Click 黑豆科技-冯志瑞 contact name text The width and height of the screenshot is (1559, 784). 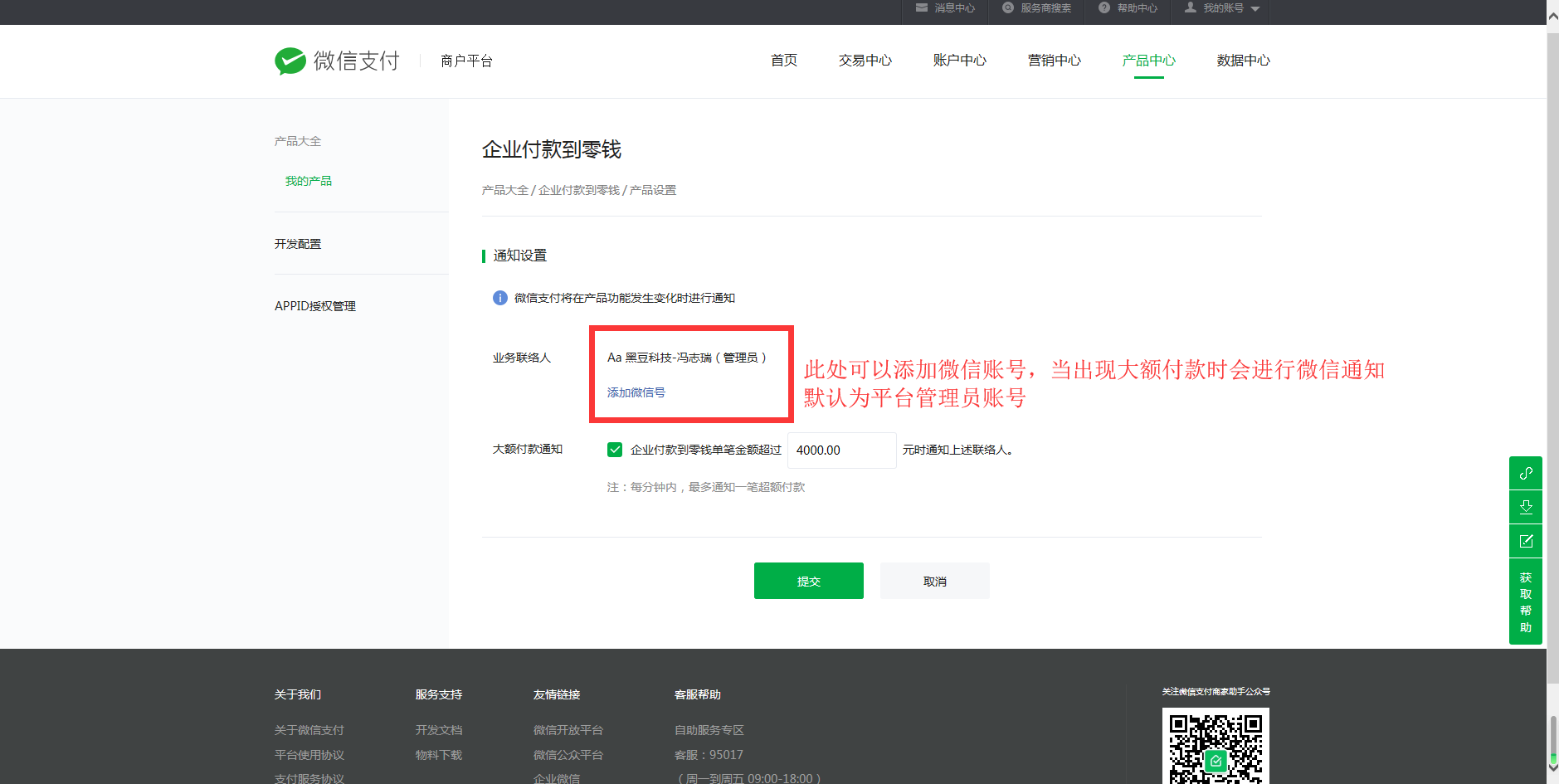(669, 358)
